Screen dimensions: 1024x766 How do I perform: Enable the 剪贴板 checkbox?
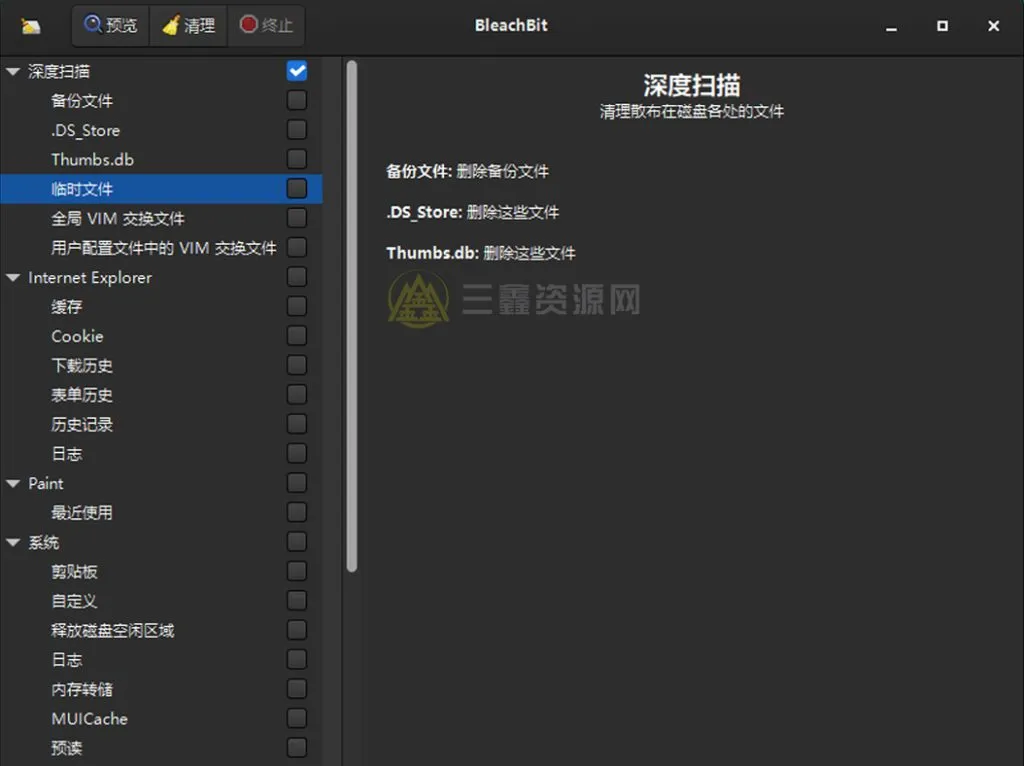coord(296,571)
